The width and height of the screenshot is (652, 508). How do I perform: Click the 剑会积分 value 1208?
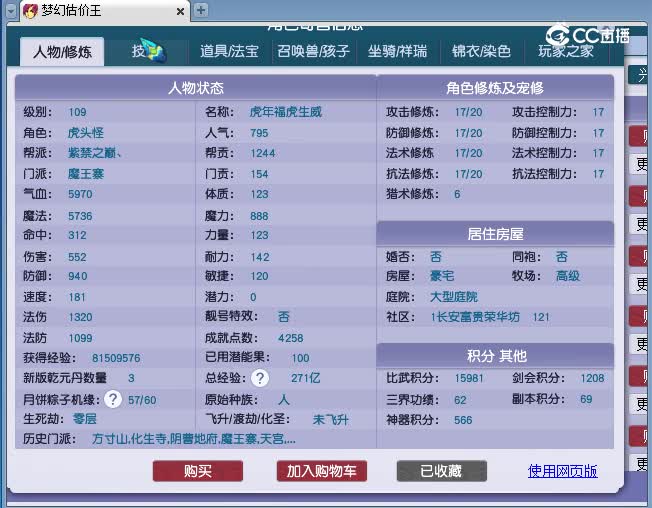click(593, 378)
